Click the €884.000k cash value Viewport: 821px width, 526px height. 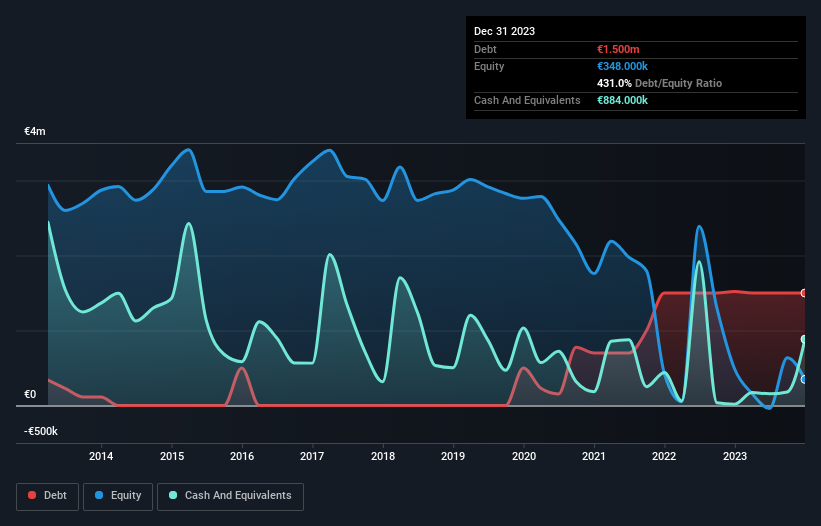coord(622,100)
